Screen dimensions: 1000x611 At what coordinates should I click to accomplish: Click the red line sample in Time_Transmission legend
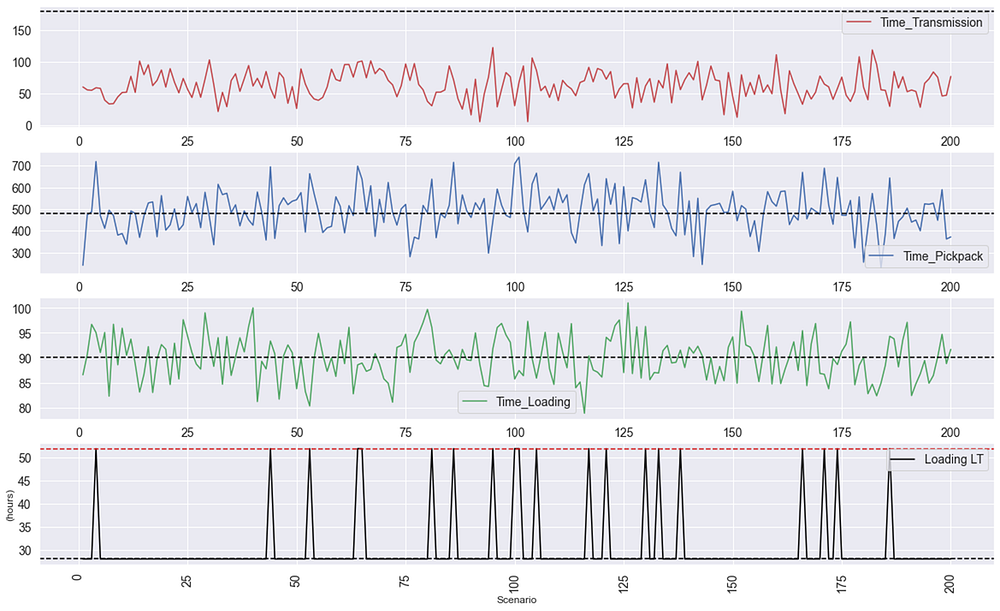858,22
